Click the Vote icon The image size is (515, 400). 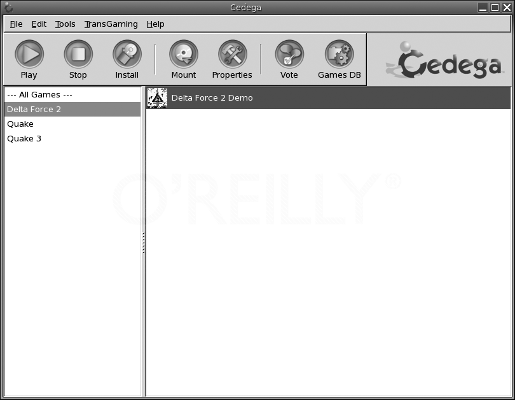point(289,54)
